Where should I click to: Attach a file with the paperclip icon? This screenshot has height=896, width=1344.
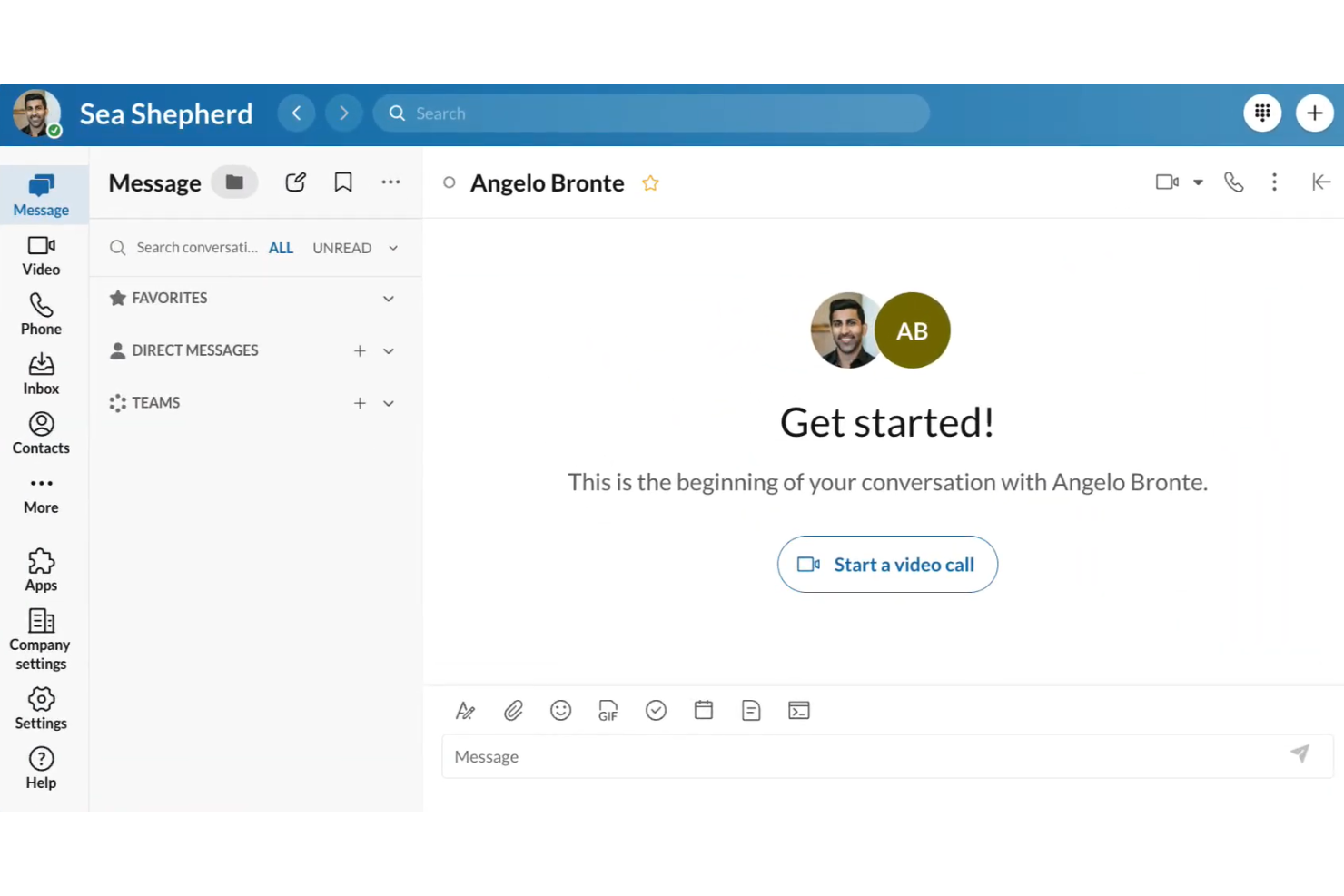pyautogui.click(x=513, y=711)
